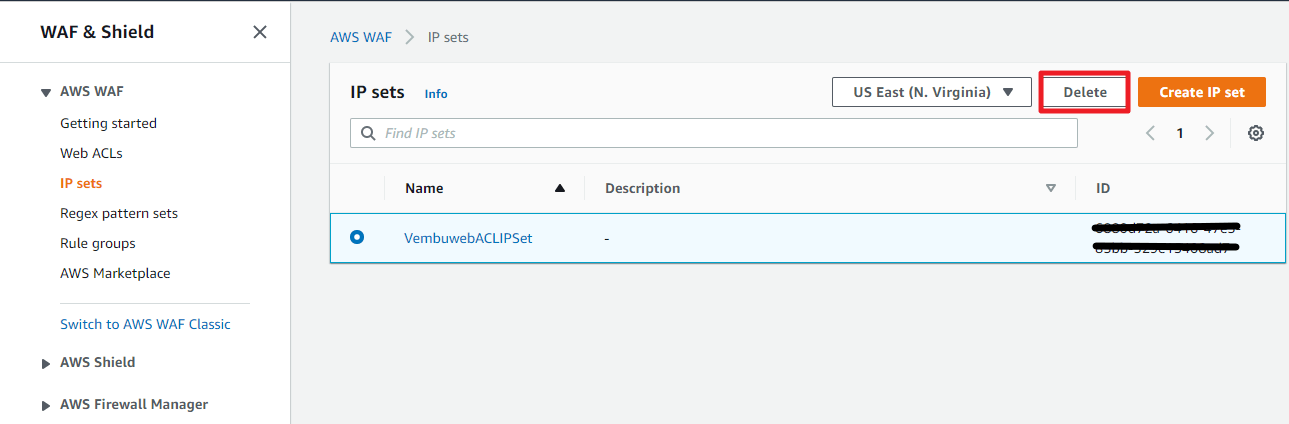Expand the AWS Firewall Manager section
Screen dimensions: 1289x424
tap(46, 405)
